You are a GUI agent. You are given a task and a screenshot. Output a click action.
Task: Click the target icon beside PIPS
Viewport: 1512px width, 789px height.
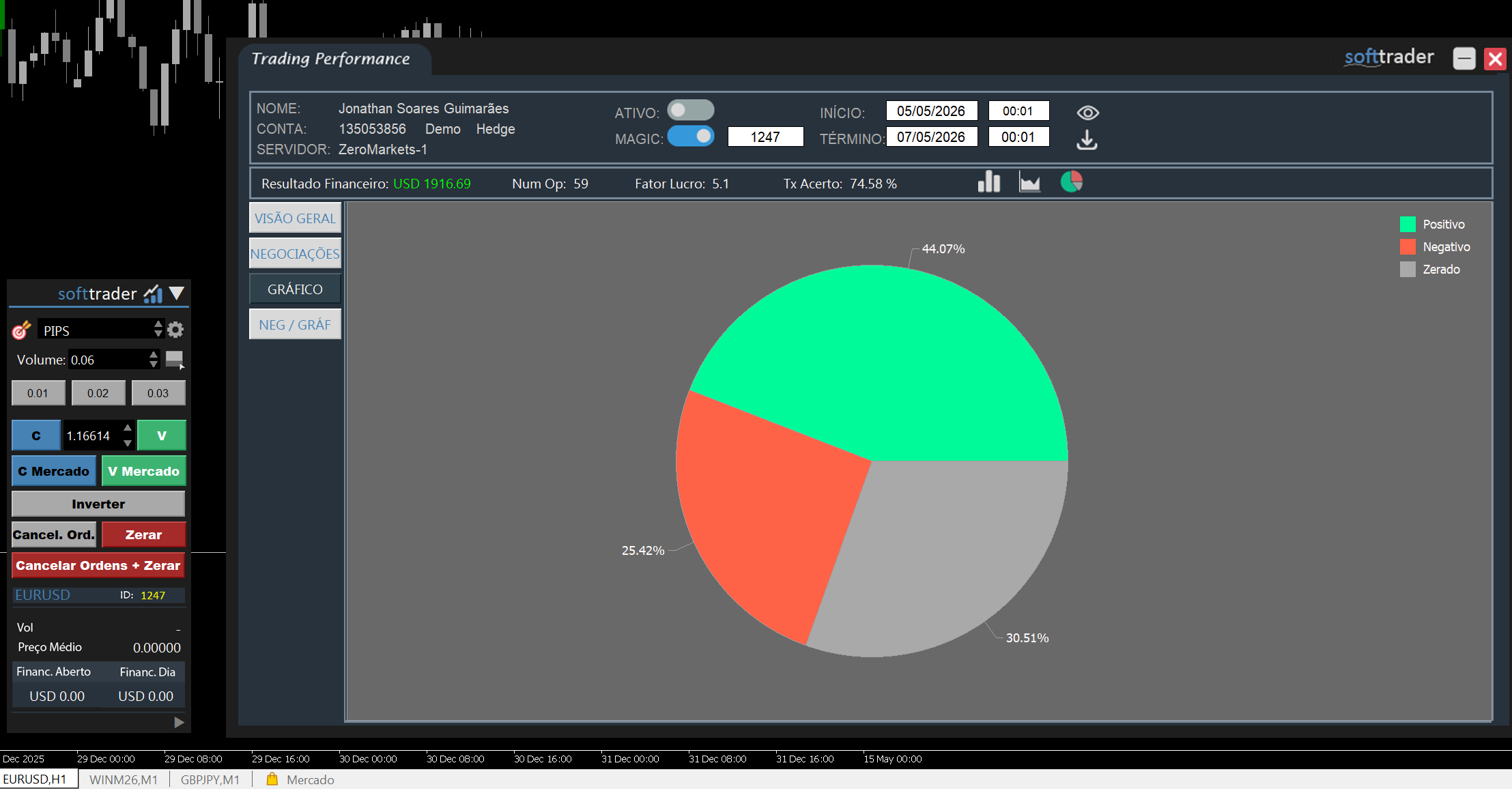tap(22, 330)
